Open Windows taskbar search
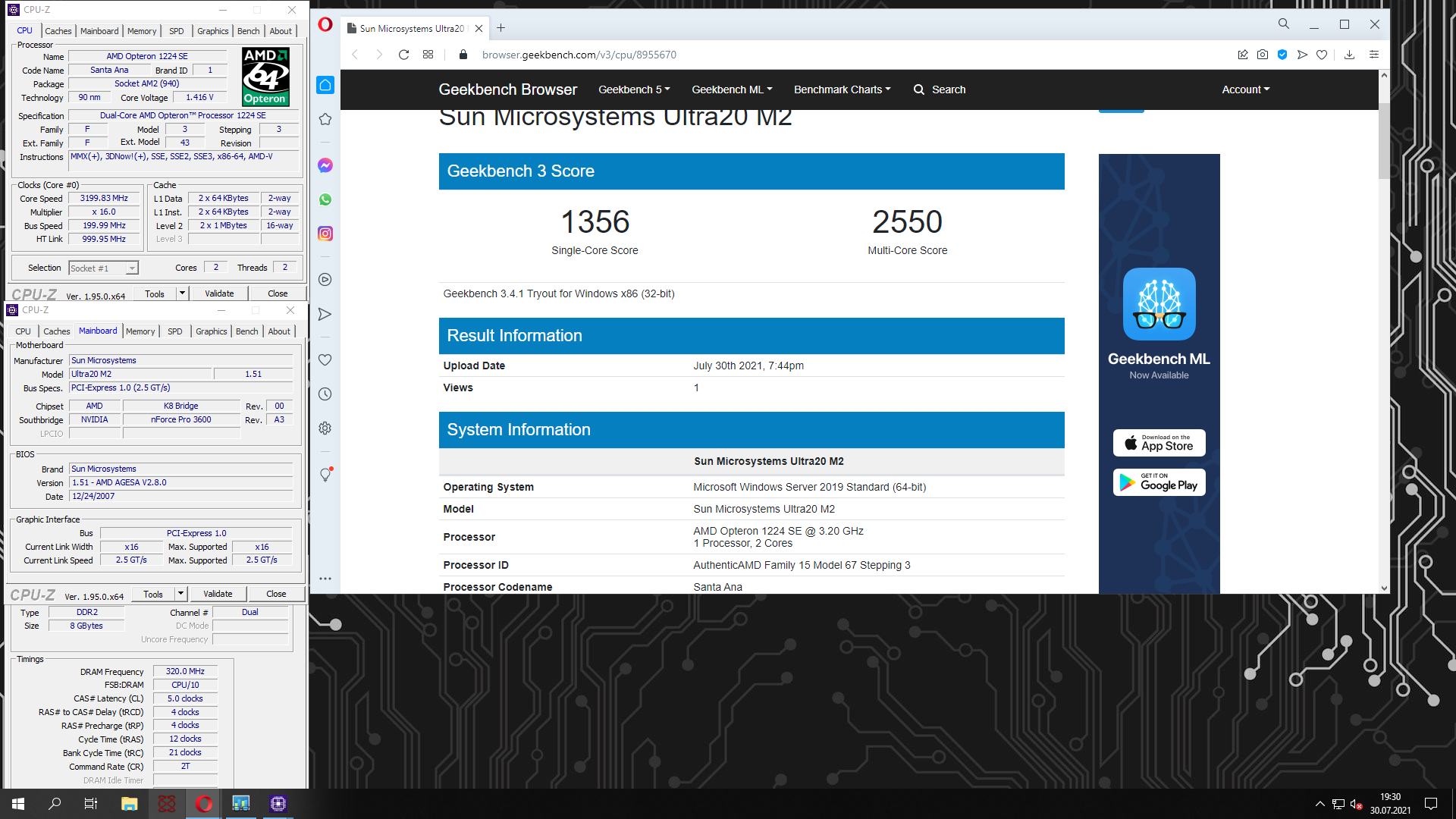1456x819 pixels. 55,804
